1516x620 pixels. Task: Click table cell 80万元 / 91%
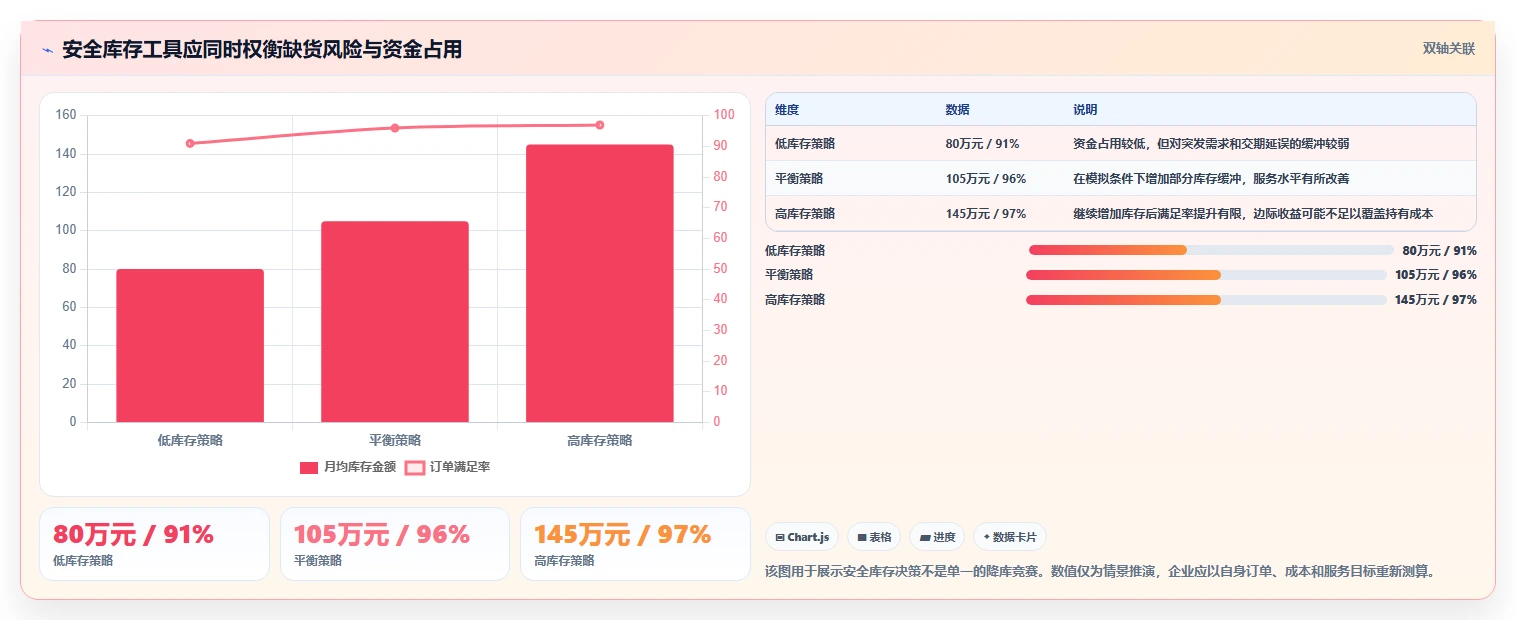982,144
